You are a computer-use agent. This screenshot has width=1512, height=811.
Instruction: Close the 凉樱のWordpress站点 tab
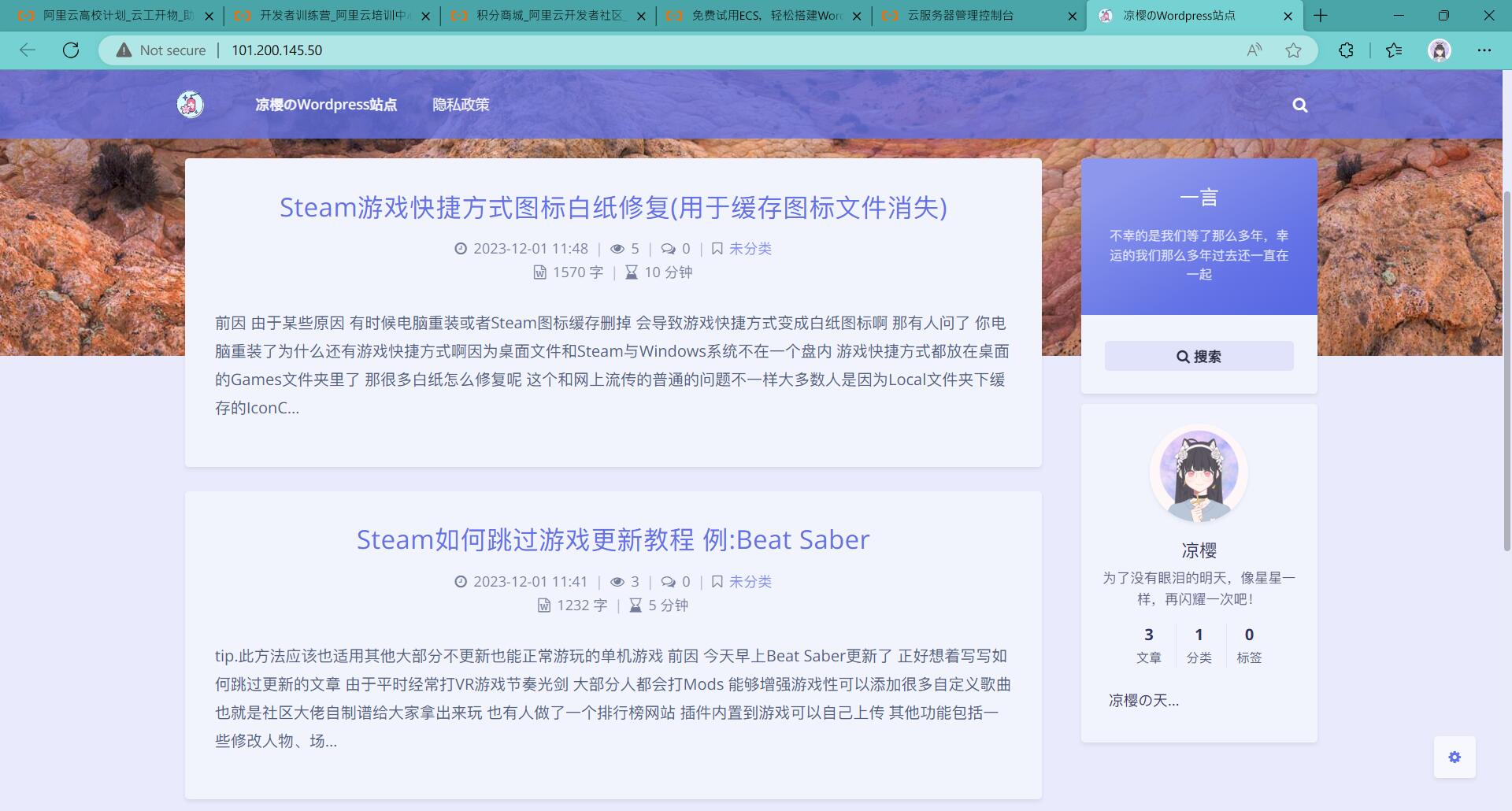point(1288,16)
